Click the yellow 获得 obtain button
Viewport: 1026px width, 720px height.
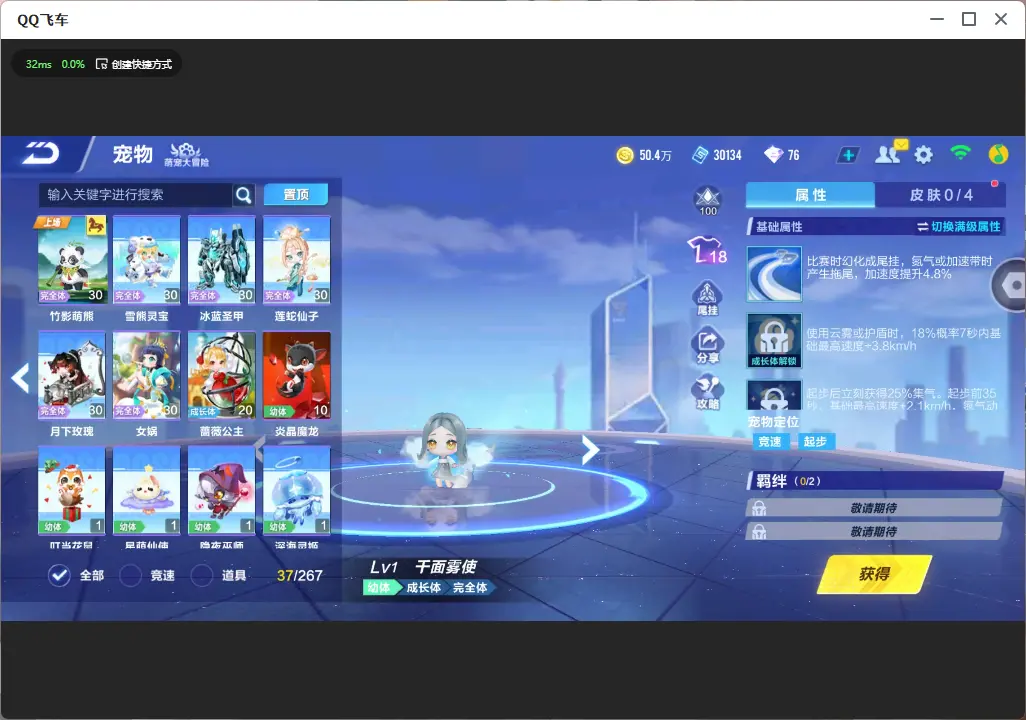click(874, 574)
